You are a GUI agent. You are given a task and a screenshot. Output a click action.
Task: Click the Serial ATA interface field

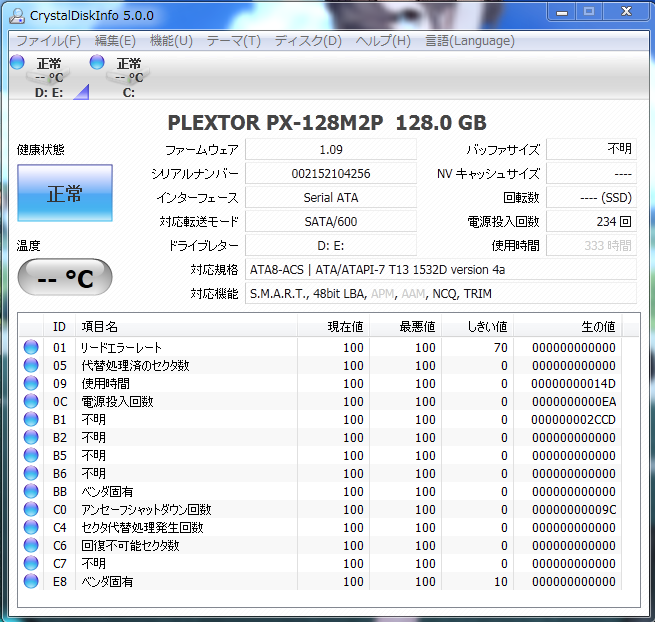pyautogui.click(x=331, y=197)
